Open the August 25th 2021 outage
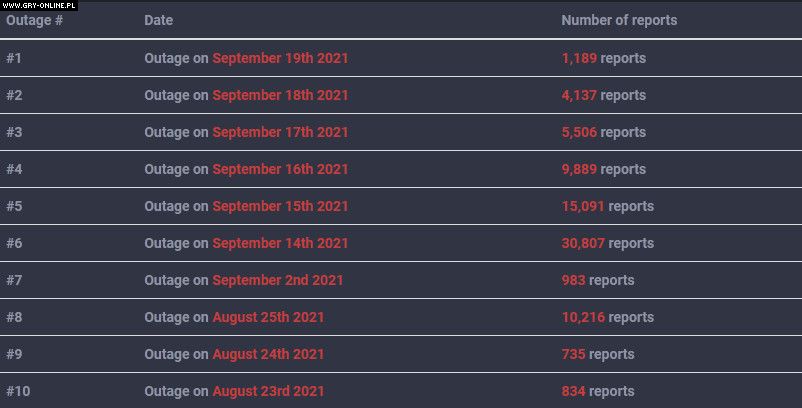 [268, 317]
